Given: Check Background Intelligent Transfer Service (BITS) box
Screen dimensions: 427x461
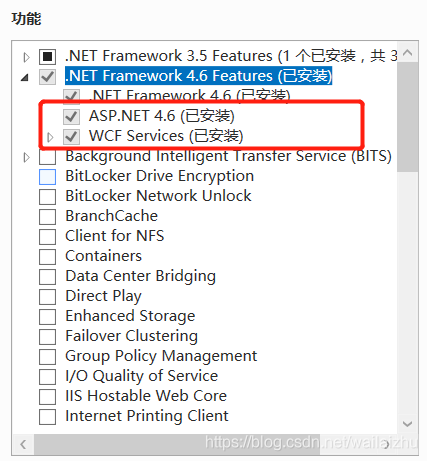Looking at the screenshot, I should point(47,156).
